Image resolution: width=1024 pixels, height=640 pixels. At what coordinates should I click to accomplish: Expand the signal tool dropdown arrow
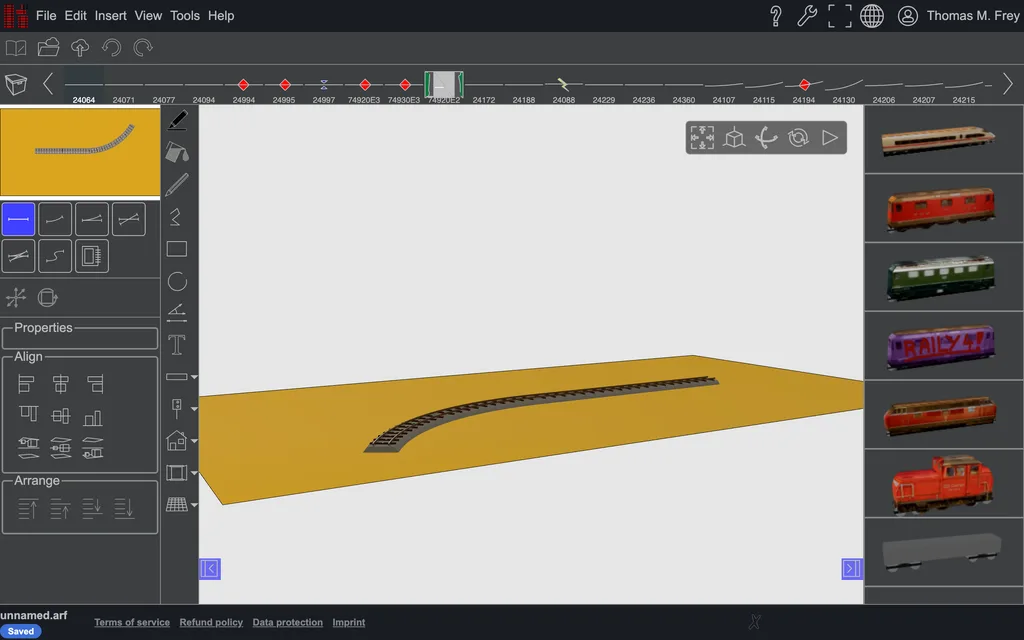pyautogui.click(x=194, y=409)
